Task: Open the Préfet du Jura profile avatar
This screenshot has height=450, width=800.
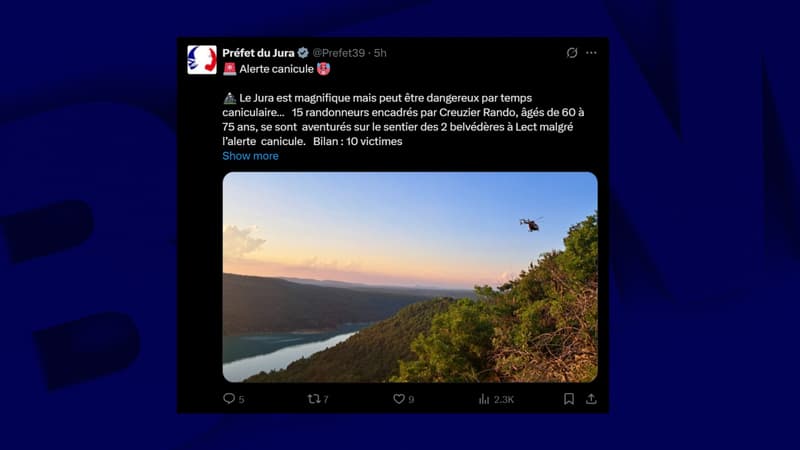Action: coord(202,60)
